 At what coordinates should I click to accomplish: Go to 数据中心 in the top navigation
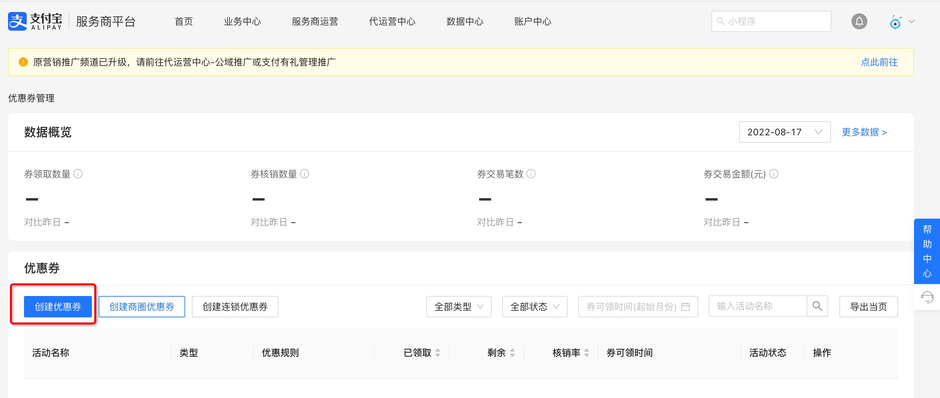coord(465,22)
